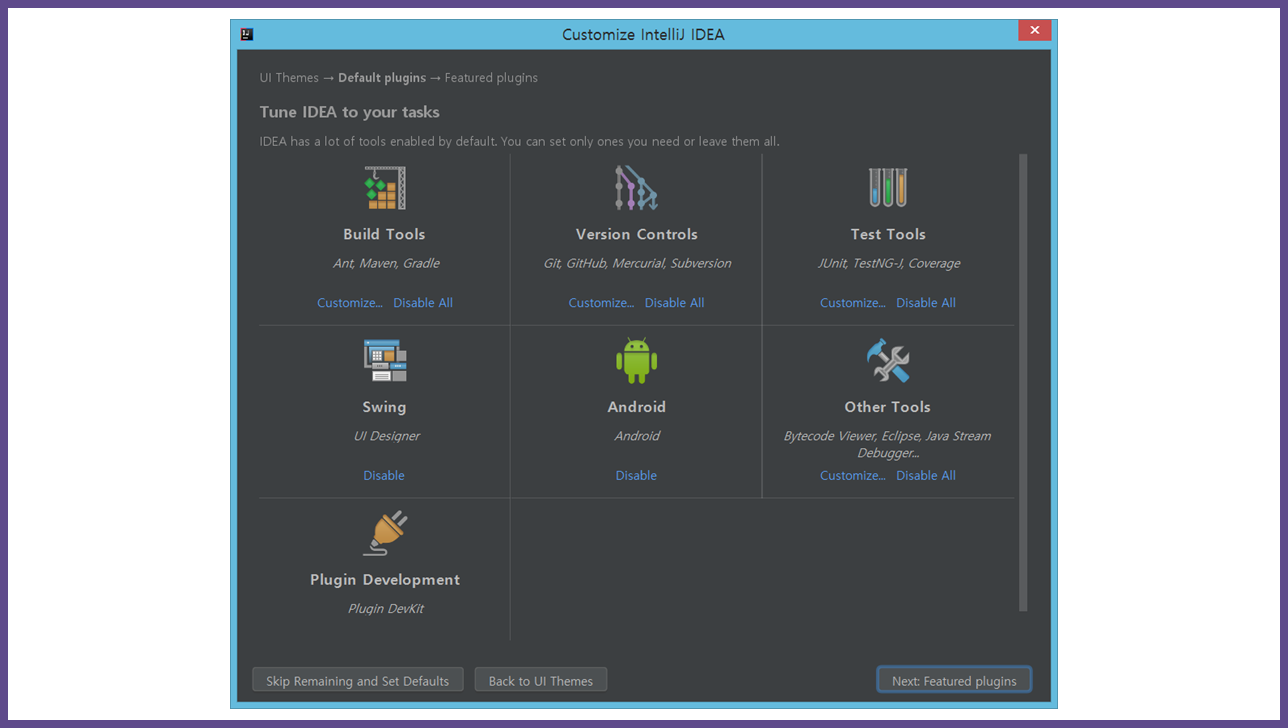Open Customize for Test Tools
The width and height of the screenshot is (1288, 728).
[x=853, y=303]
